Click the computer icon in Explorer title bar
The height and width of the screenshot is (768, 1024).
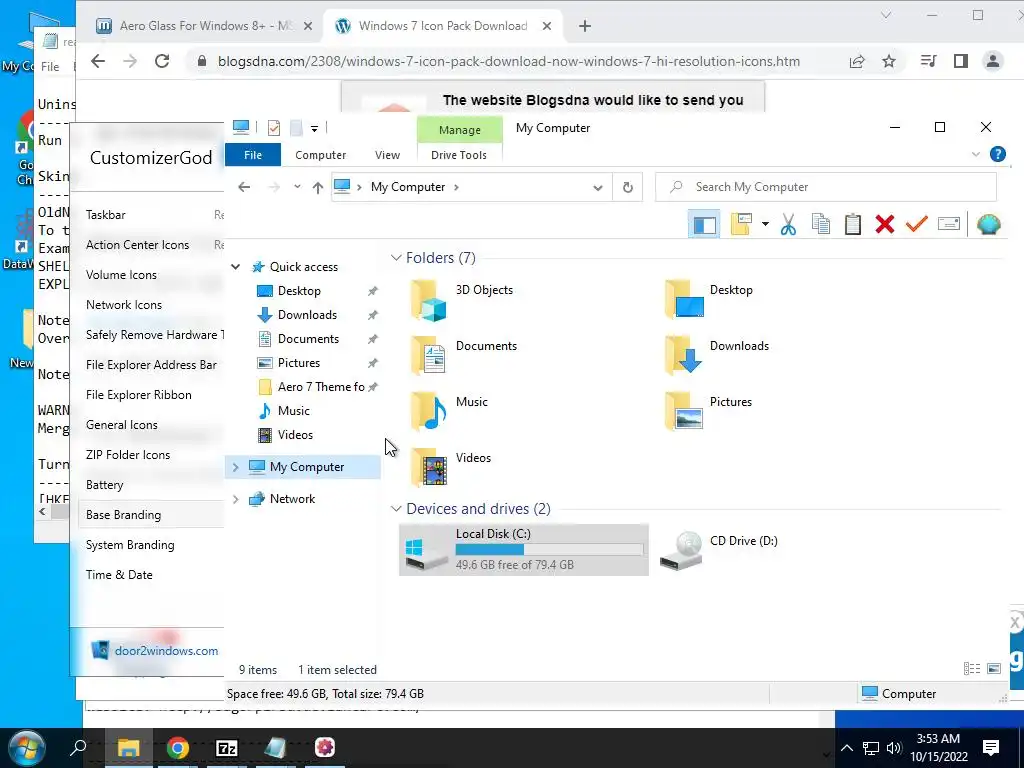[240, 127]
